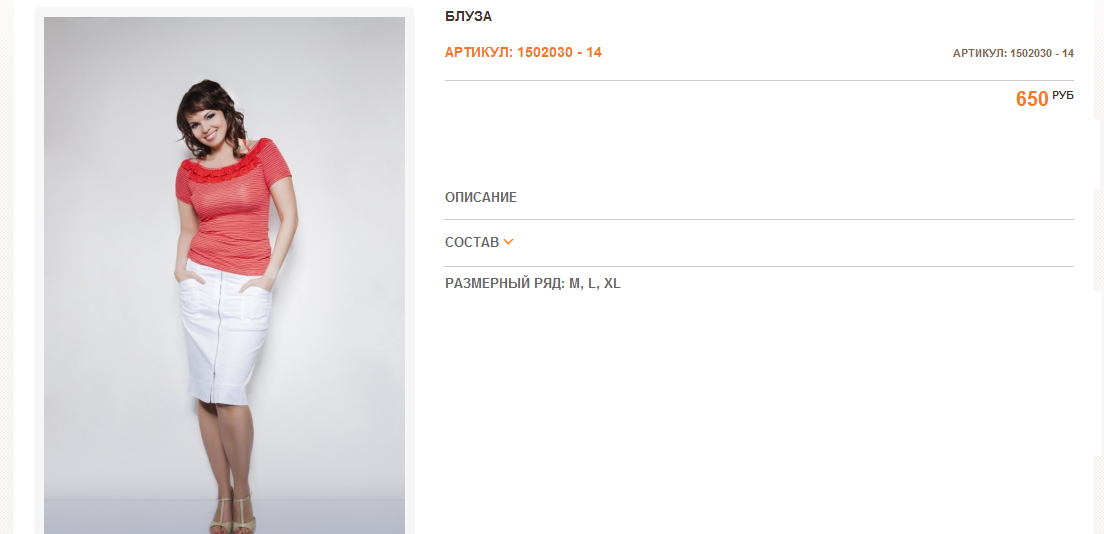The image size is (1104, 534).
Task: Select the orange АРТИКУЛ: 1502030 - 14 text
Action: [523, 52]
